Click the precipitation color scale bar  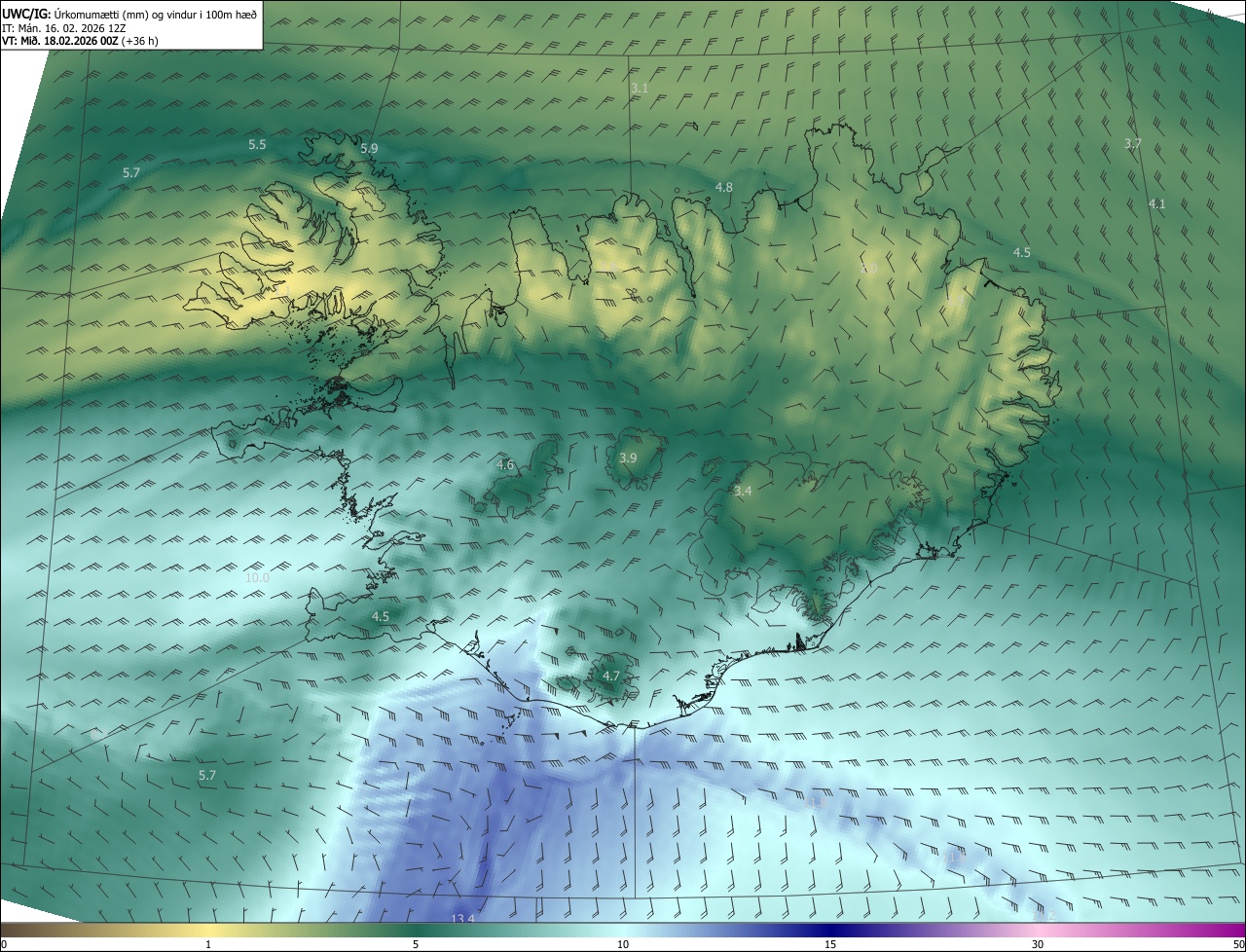623,931
